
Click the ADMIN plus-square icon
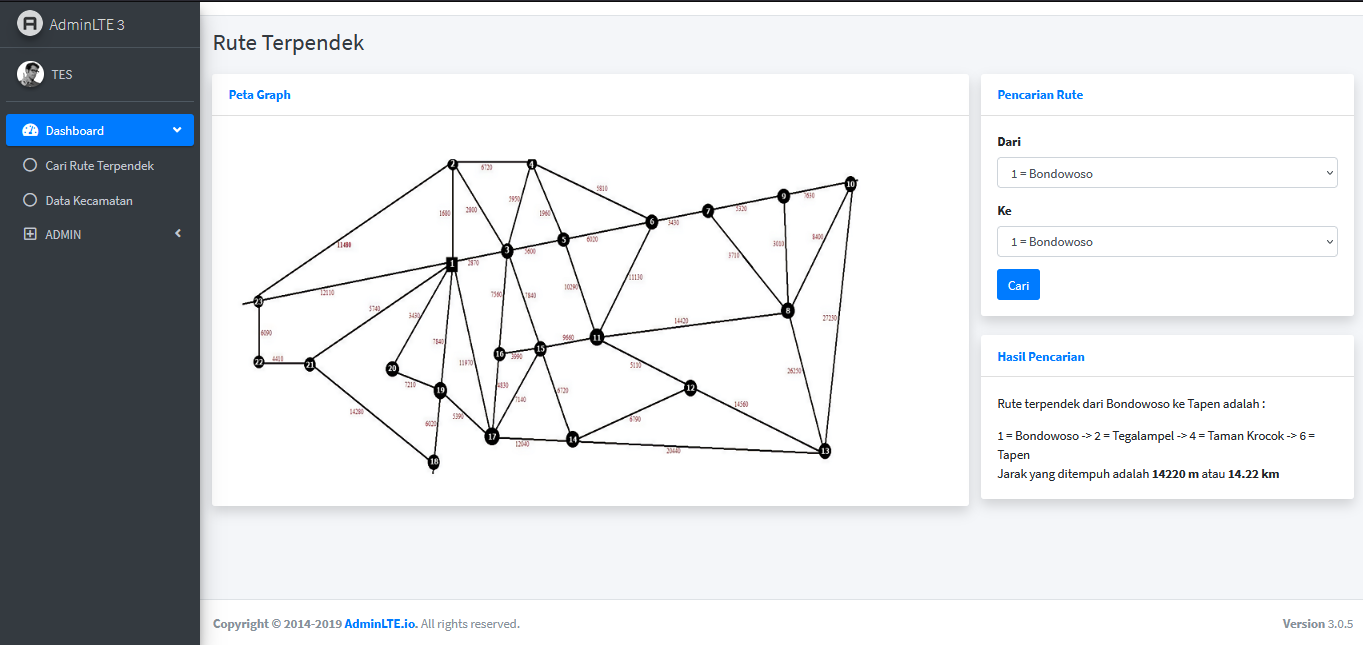pos(30,235)
